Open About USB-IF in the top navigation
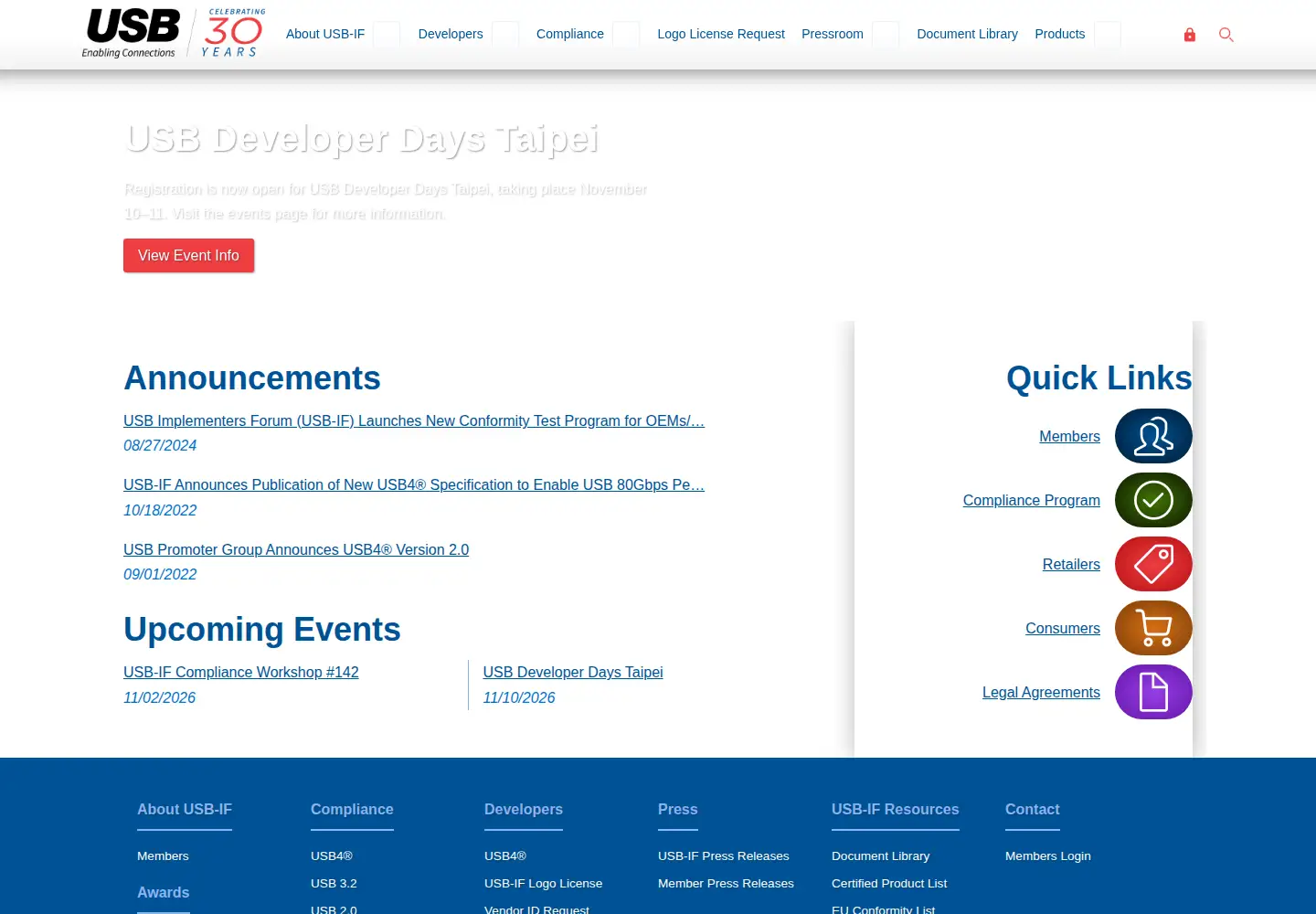The height and width of the screenshot is (914, 1316). [325, 34]
